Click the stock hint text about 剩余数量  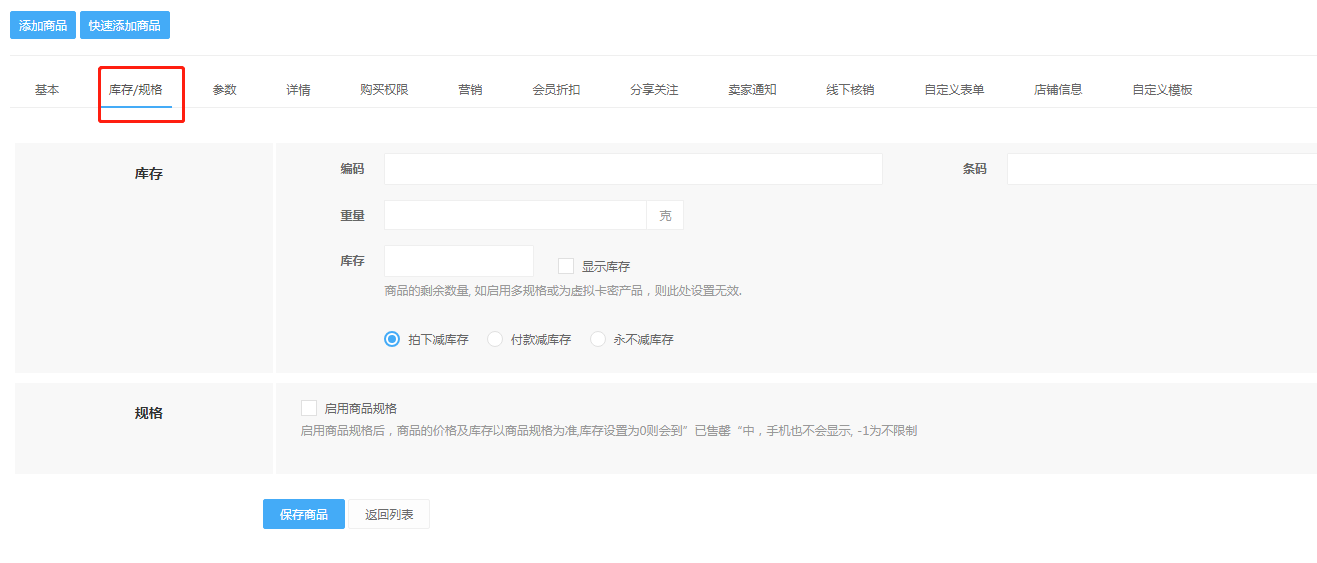(x=563, y=291)
